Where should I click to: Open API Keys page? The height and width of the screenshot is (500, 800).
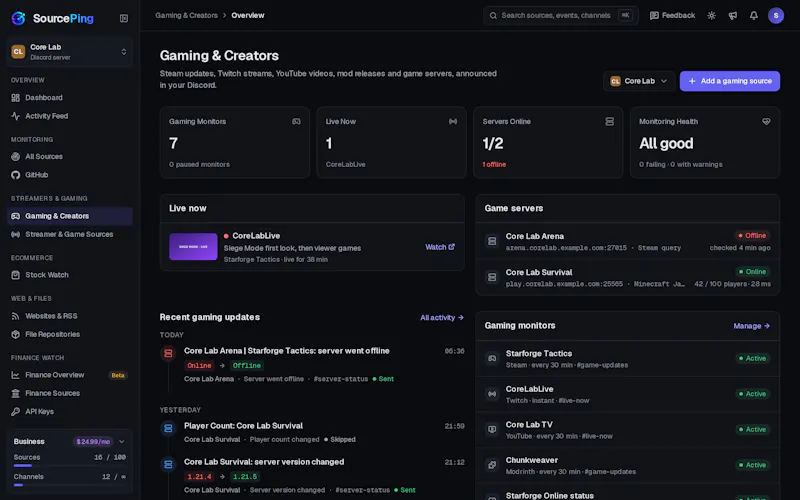[70, 411]
